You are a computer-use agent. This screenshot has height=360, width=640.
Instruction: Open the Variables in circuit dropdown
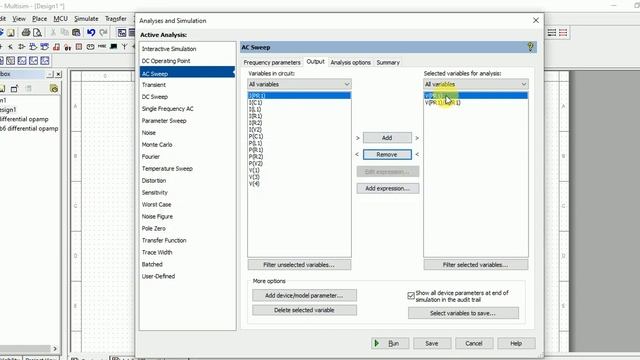299,84
